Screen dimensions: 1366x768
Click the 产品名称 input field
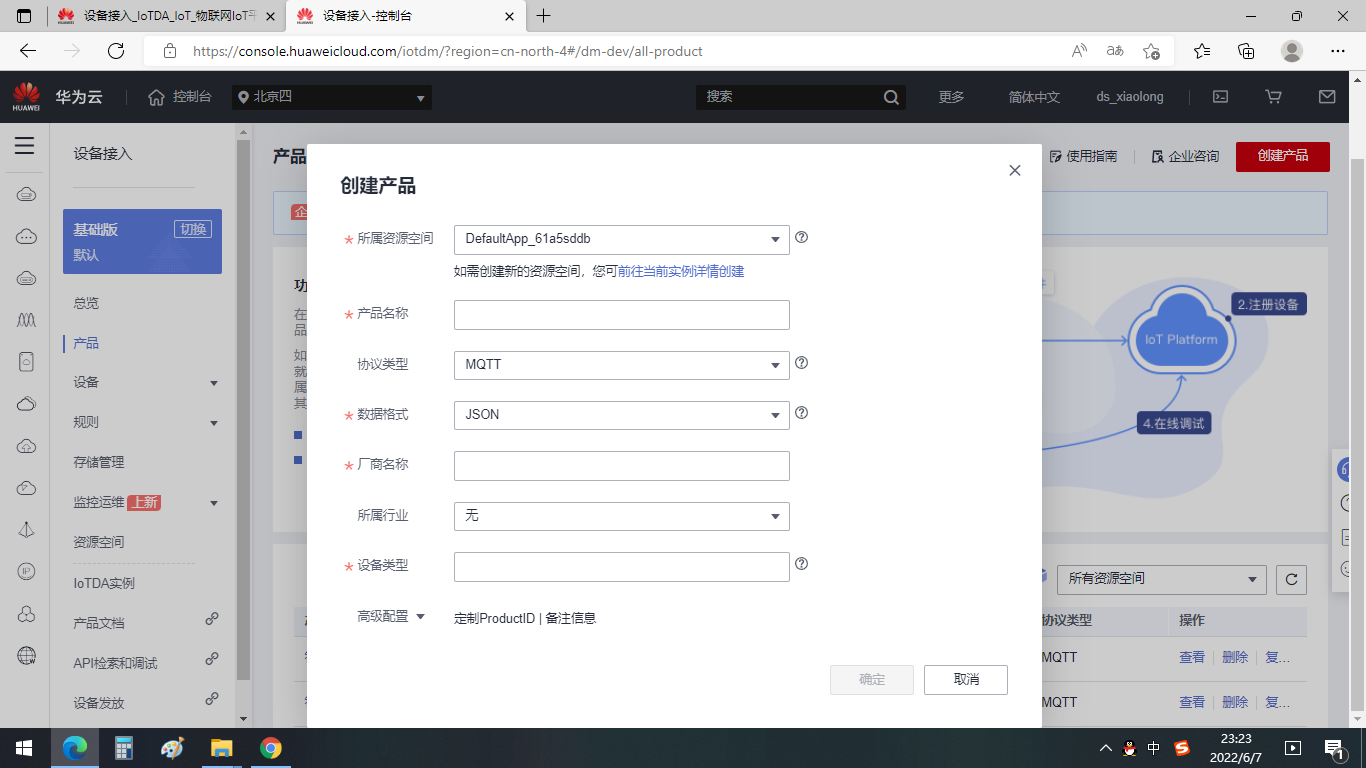(x=622, y=315)
